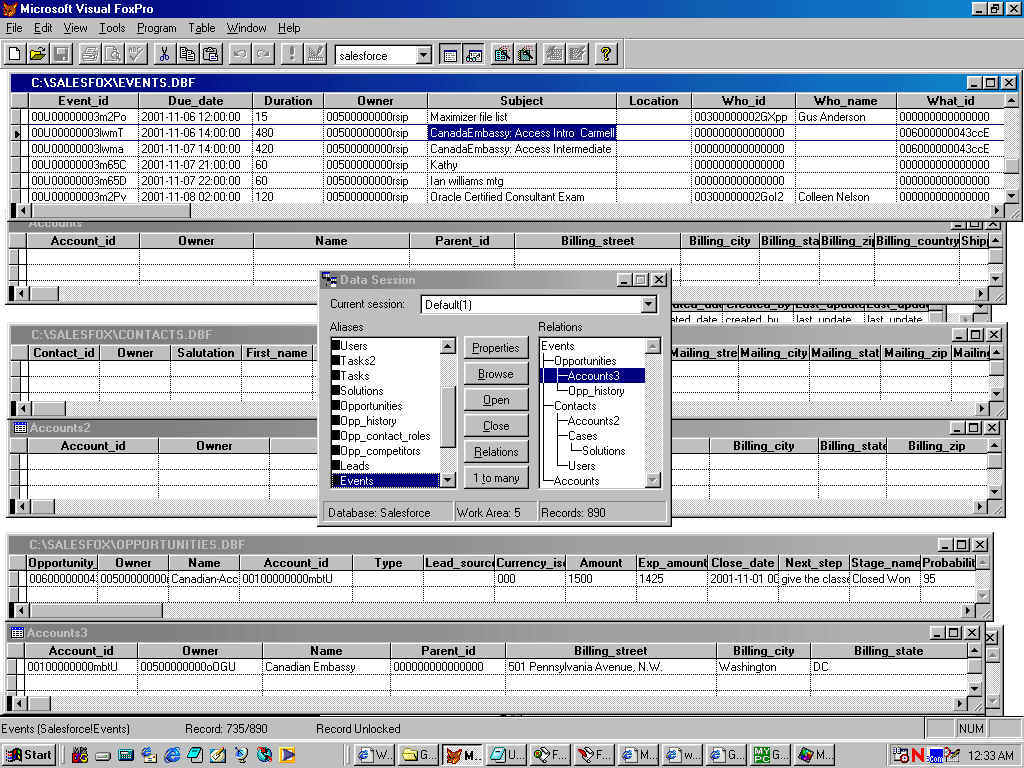The height and width of the screenshot is (768, 1024).
Task: Click the Redo toolbar icon
Action: [x=263, y=54]
